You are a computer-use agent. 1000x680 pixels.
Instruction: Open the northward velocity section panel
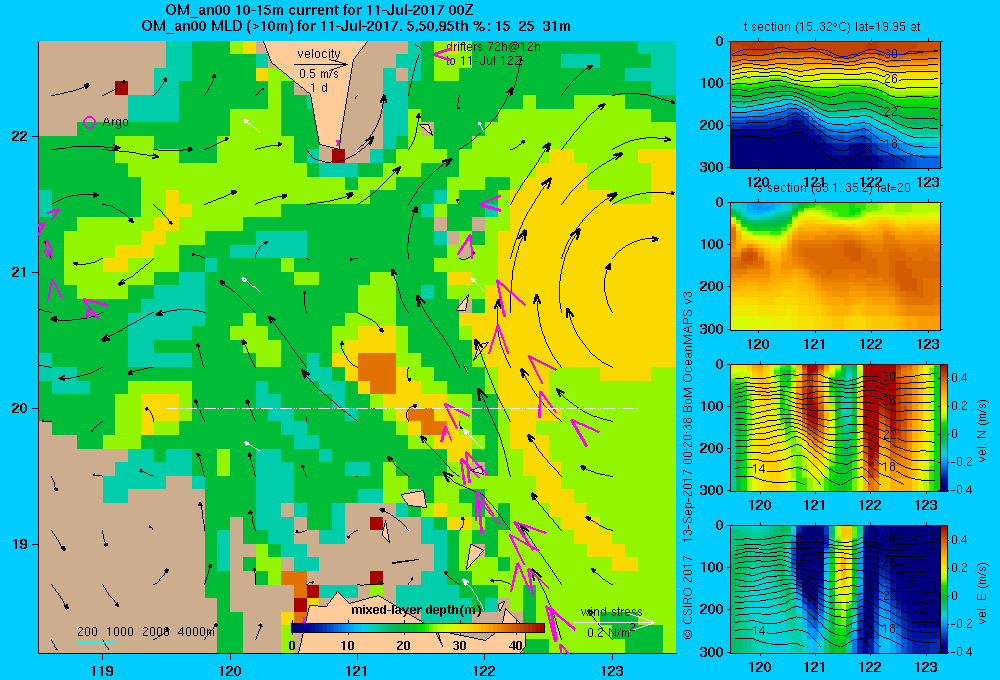click(x=835, y=427)
